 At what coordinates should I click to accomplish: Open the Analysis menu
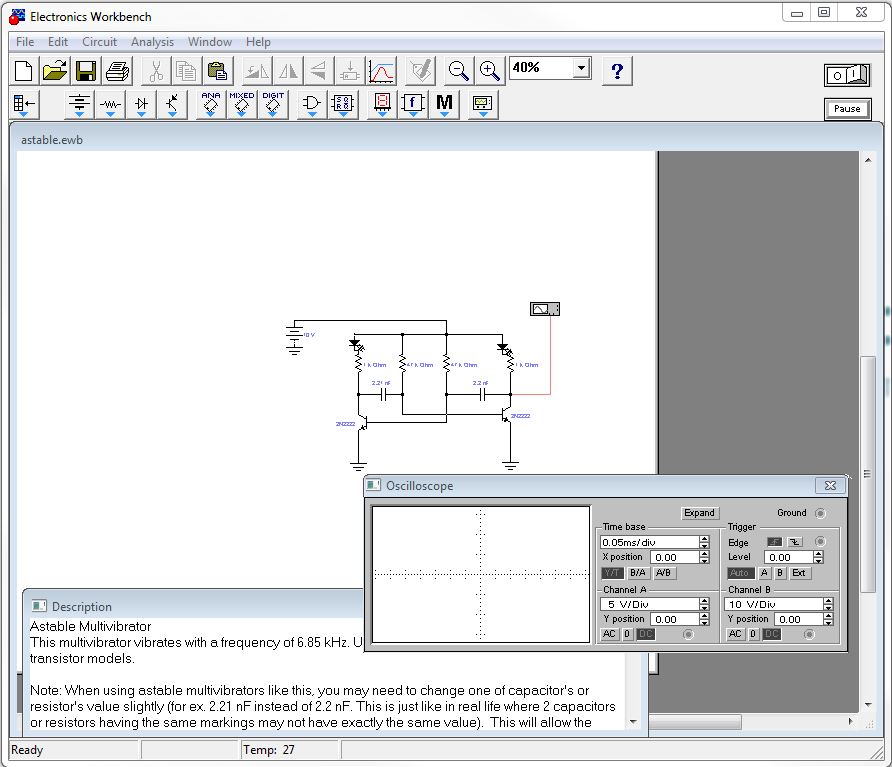point(152,42)
